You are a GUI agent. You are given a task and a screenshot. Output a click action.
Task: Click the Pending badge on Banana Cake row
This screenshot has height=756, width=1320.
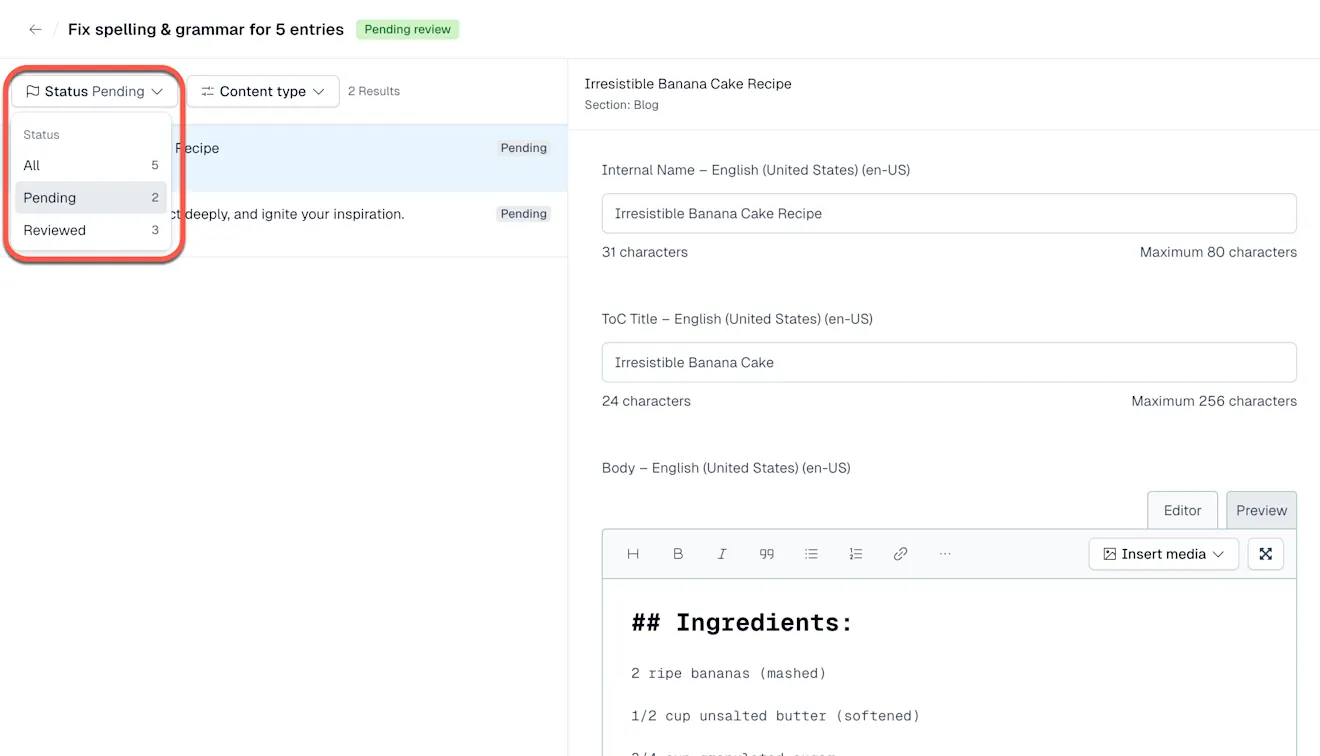(x=524, y=148)
